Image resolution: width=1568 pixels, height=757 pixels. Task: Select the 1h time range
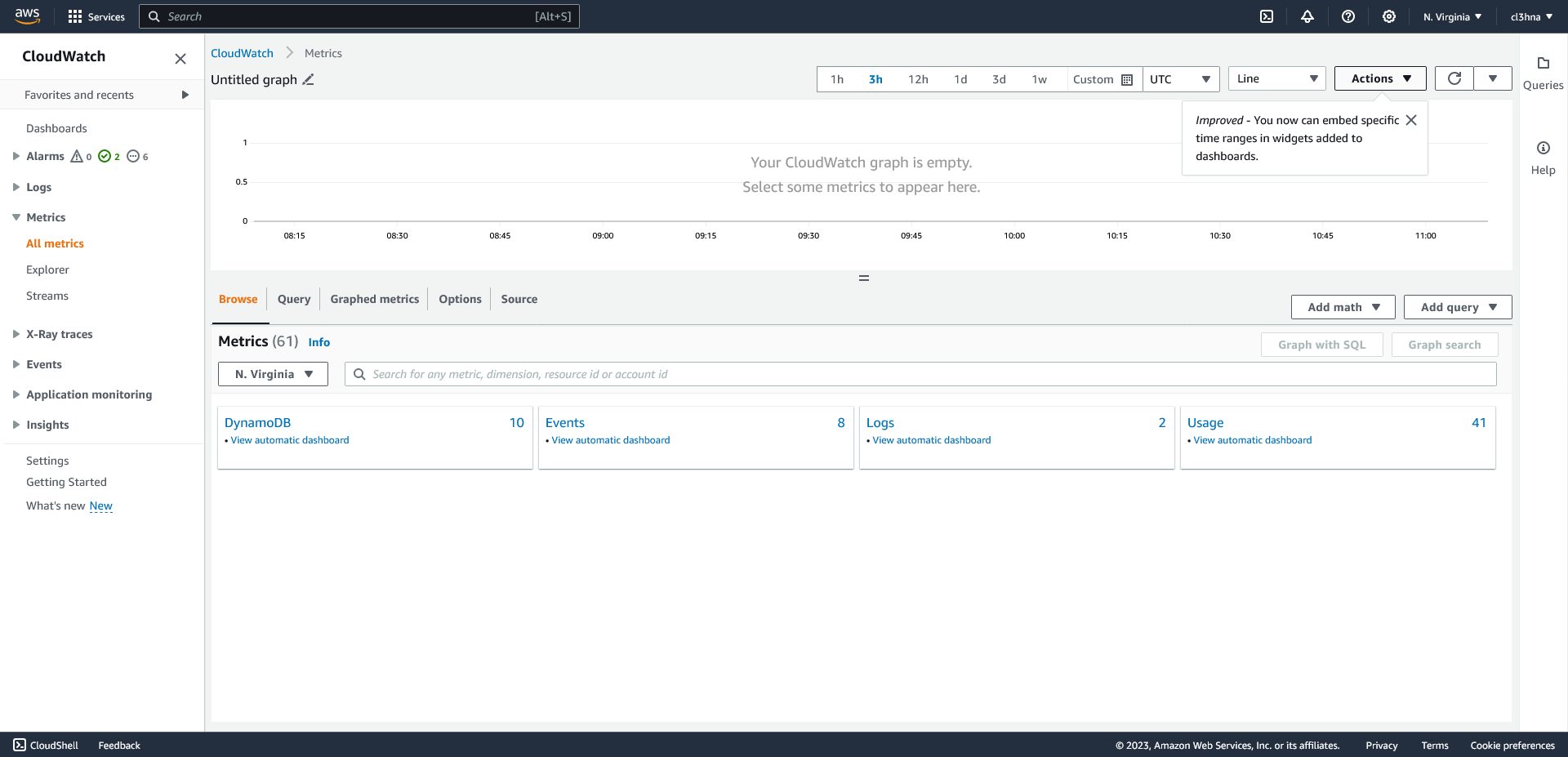pyautogui.click(x=837, y=79)
